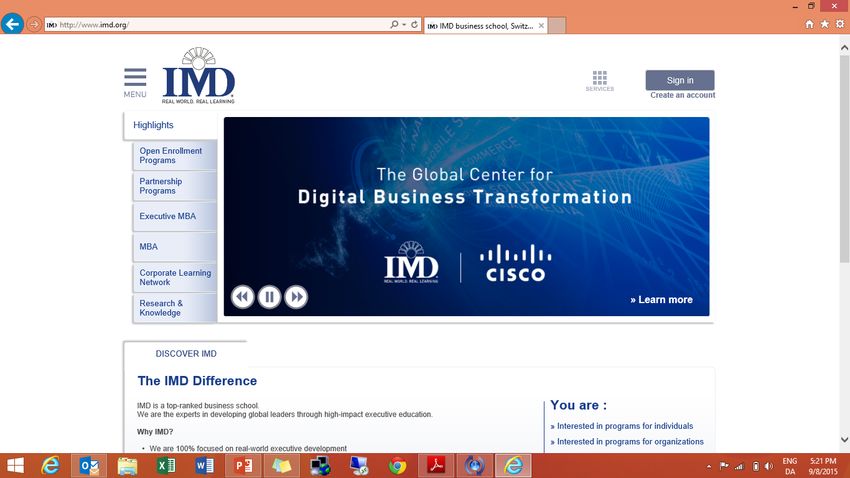This screenshot has height=478, width=850.
Task: Skip forward in banner slideshow
Action: click(297, 297)
